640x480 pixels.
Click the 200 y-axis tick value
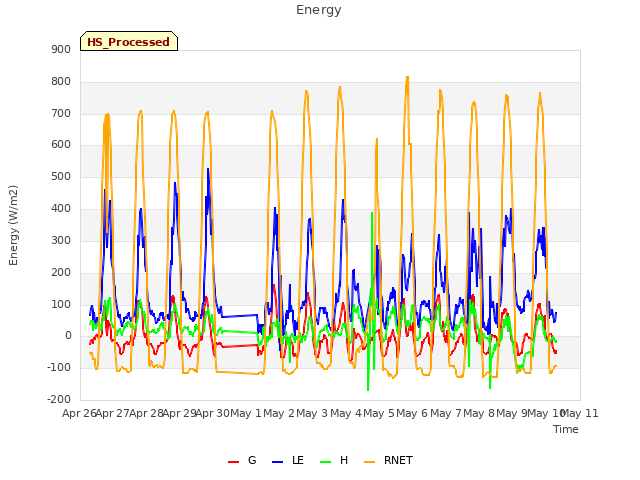(61, 272)
